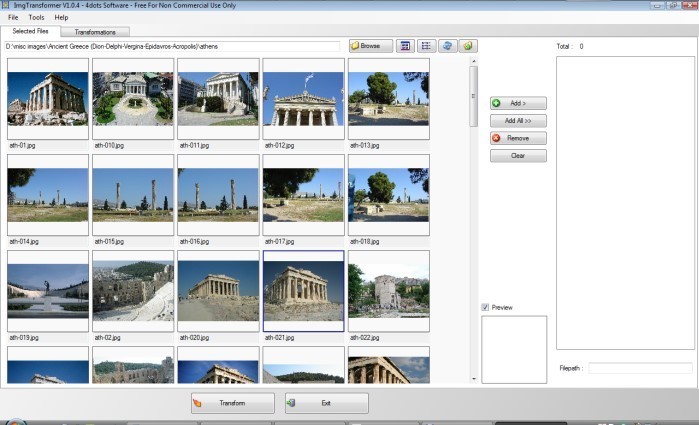Click the folder path input field
The width and height of the screenshot is (699, 425).
coord(173,46)
